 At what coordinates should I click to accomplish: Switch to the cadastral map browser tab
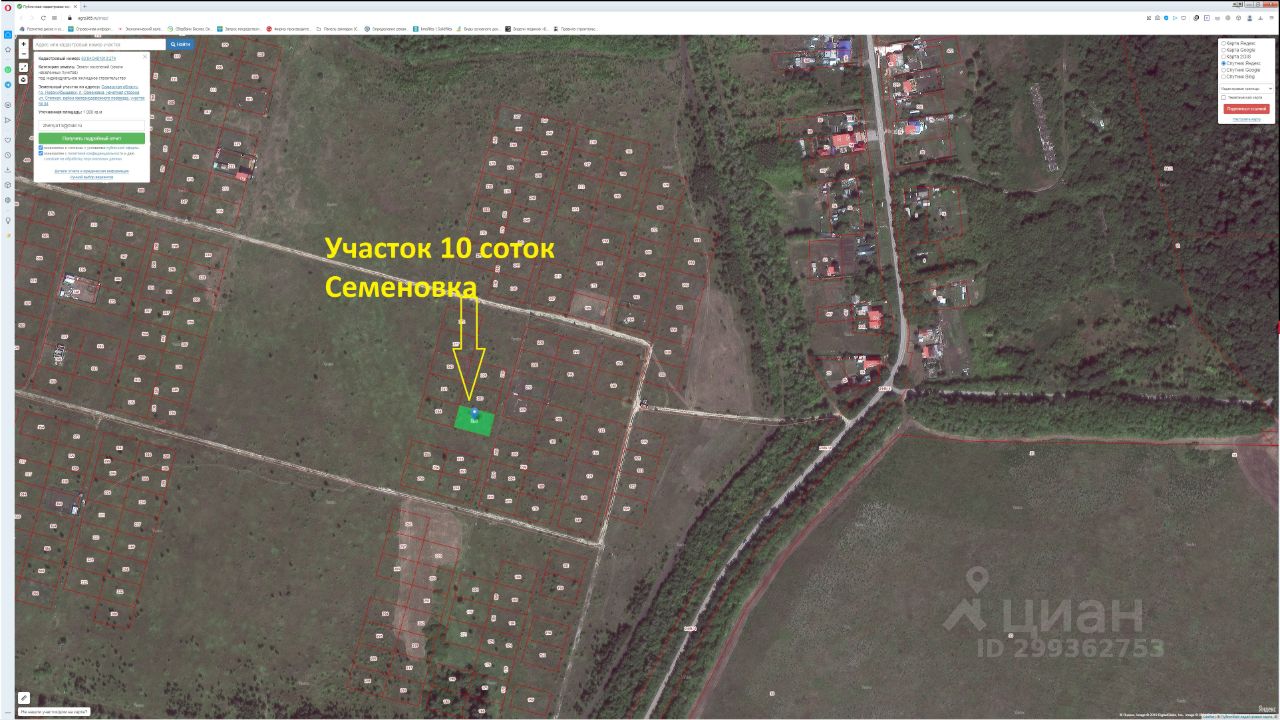tap(46, 6)
